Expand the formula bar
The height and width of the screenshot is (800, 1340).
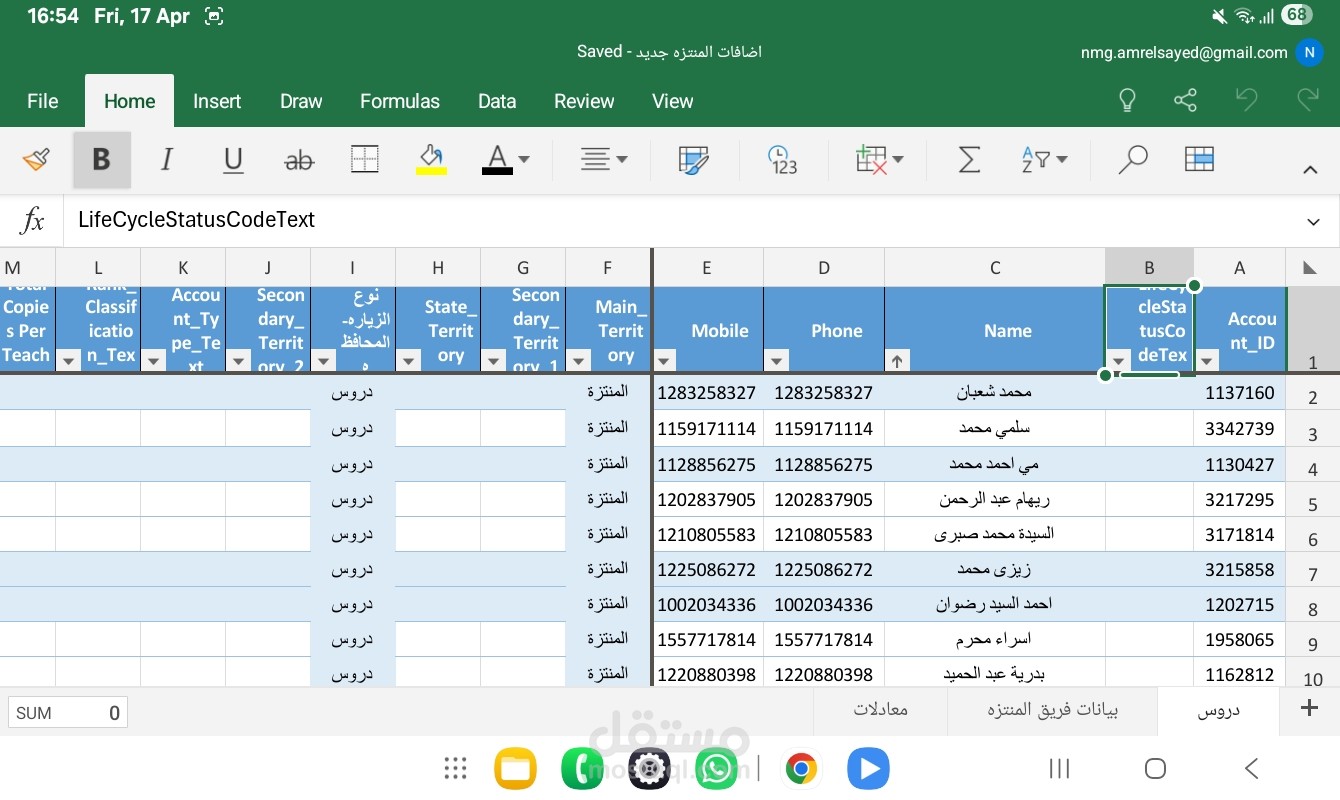[1313, 221]
